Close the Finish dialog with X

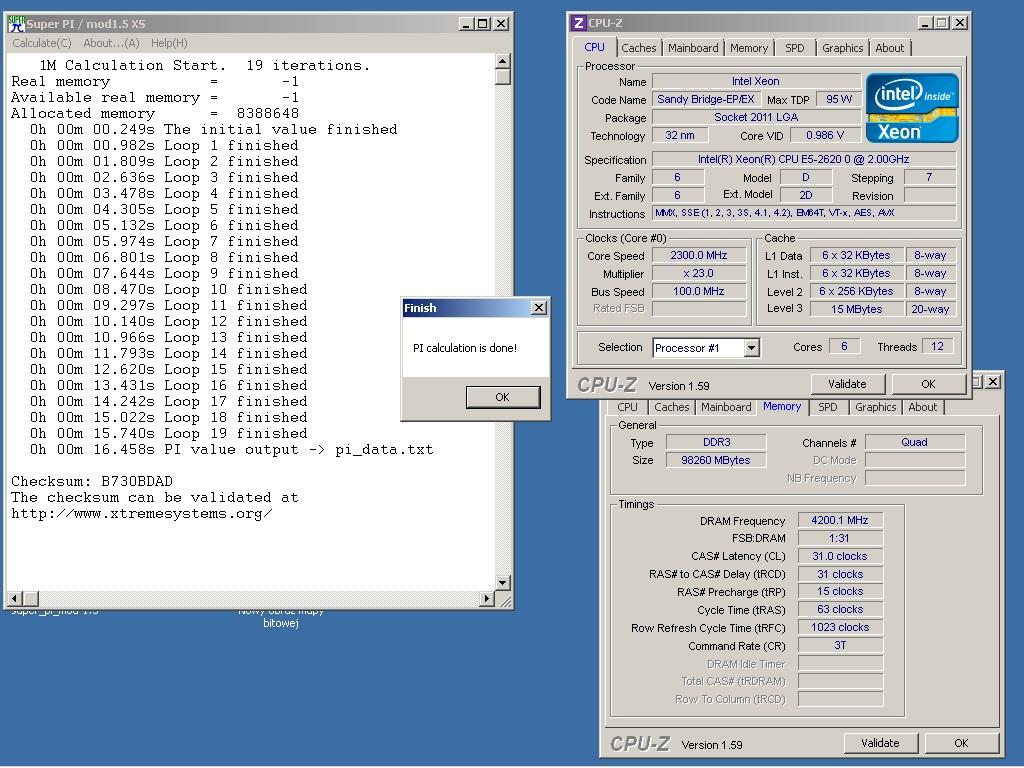point(539,308)
